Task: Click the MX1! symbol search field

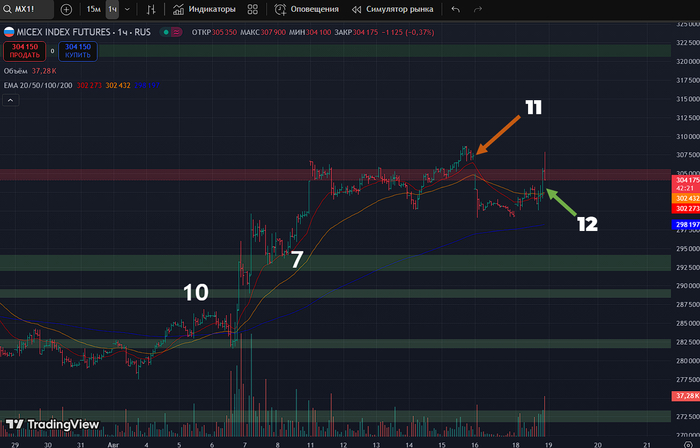Action: click(x=28, y=9)
